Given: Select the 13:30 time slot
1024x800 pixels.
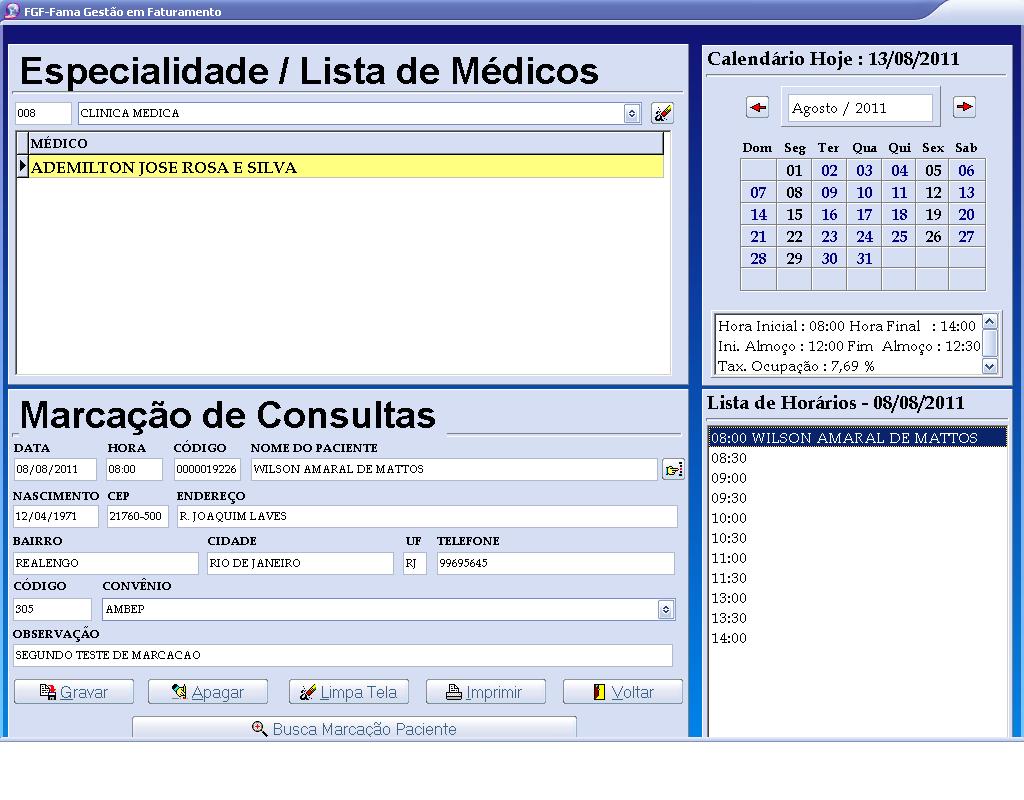Looking at the screenshot, I should coord(857,618).
